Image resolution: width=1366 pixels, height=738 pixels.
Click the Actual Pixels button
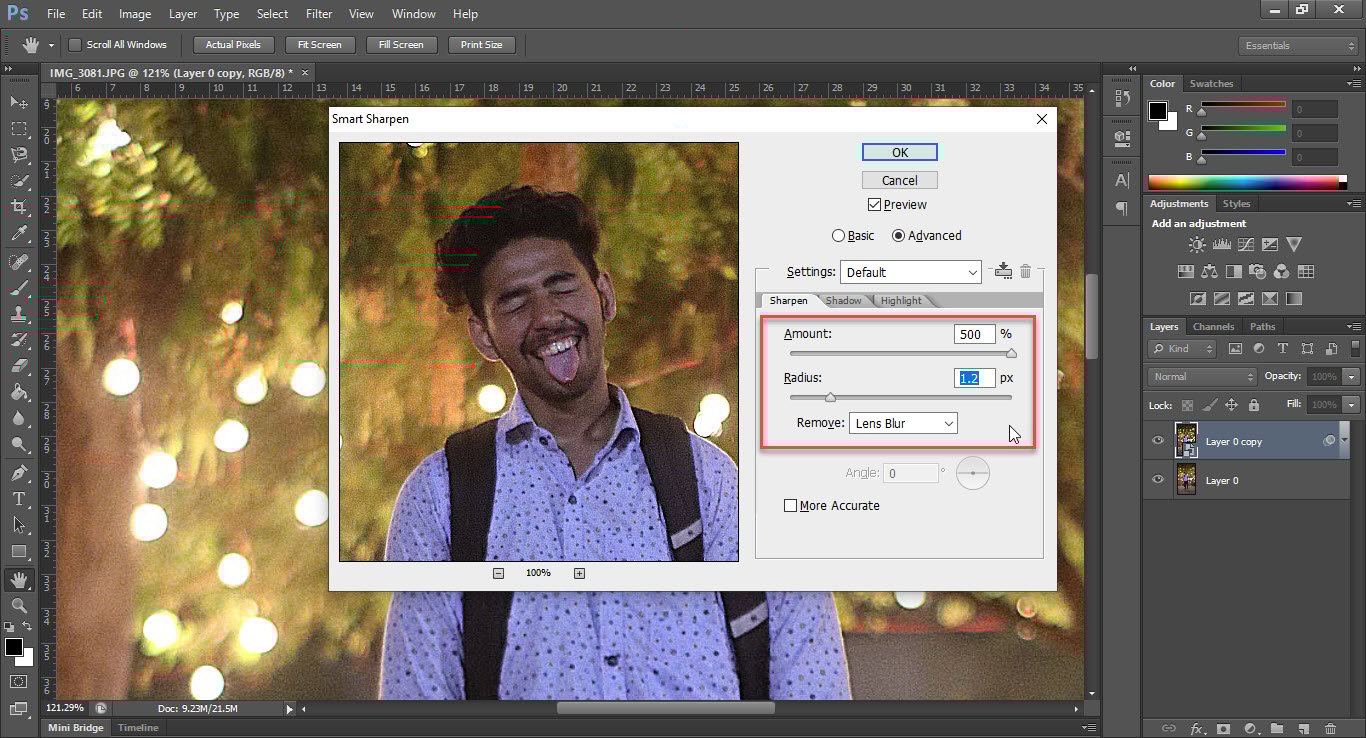[233, 45]
